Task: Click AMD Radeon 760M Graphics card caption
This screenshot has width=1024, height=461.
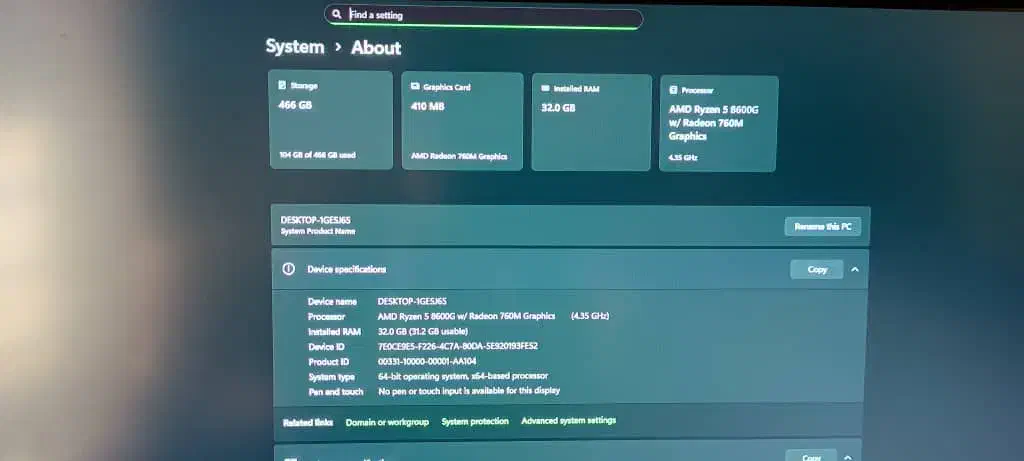Action: tap(459, 157)
